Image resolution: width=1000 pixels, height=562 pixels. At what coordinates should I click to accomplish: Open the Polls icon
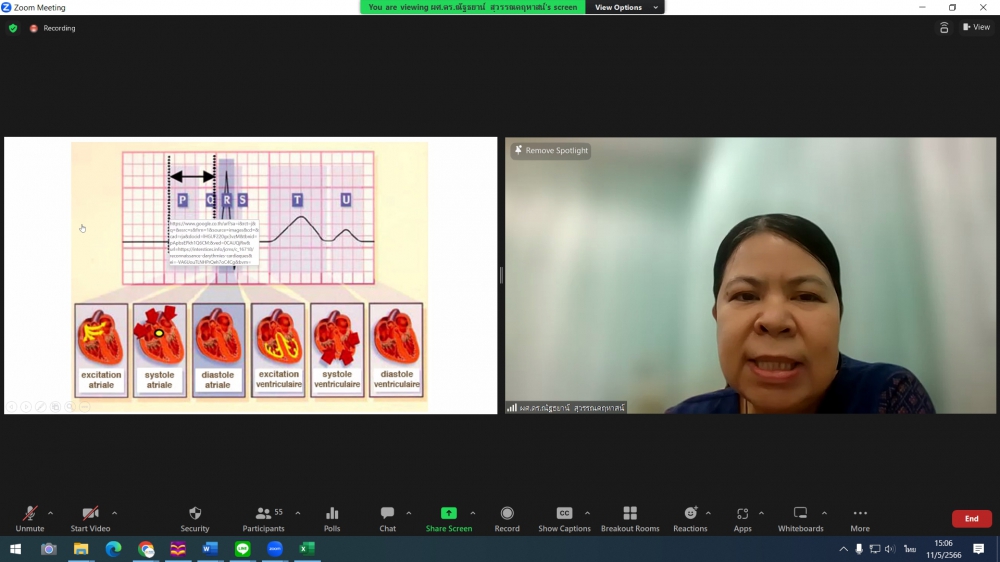[x=332, y=518]
